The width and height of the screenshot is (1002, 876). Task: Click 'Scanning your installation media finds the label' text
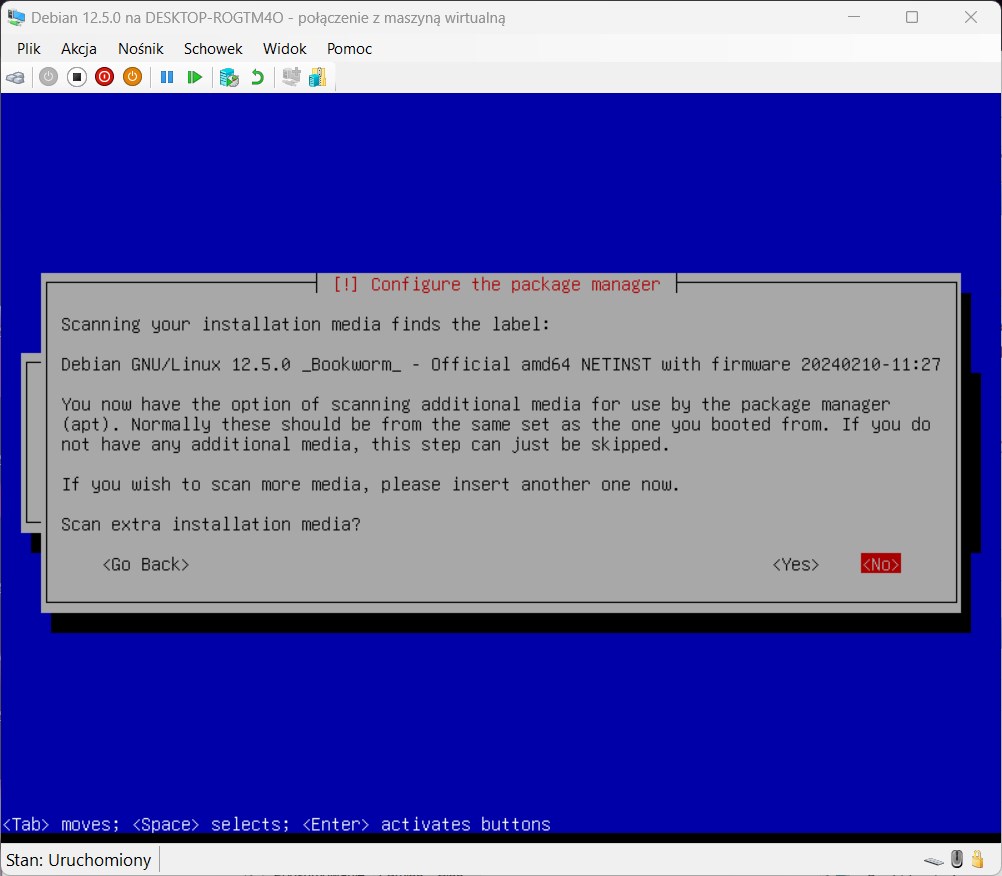pyautogui.click(x=305, y=325)
